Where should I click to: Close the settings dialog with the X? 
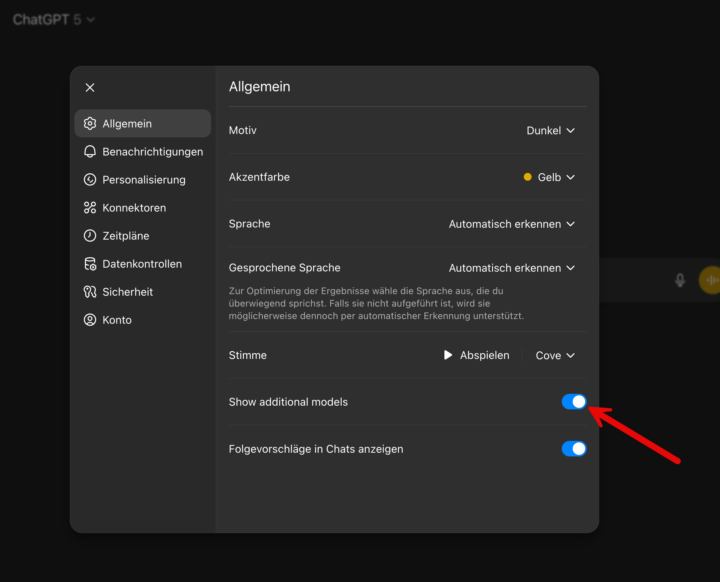[x=90, y=87]
